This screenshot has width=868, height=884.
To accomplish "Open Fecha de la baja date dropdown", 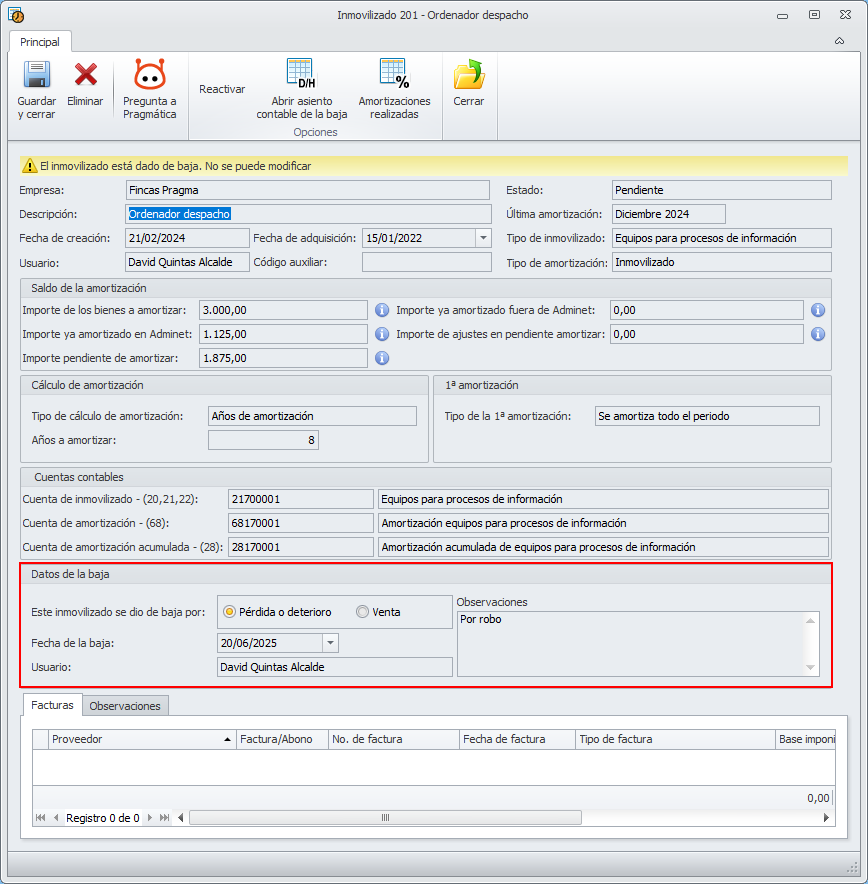I will 330,643.
